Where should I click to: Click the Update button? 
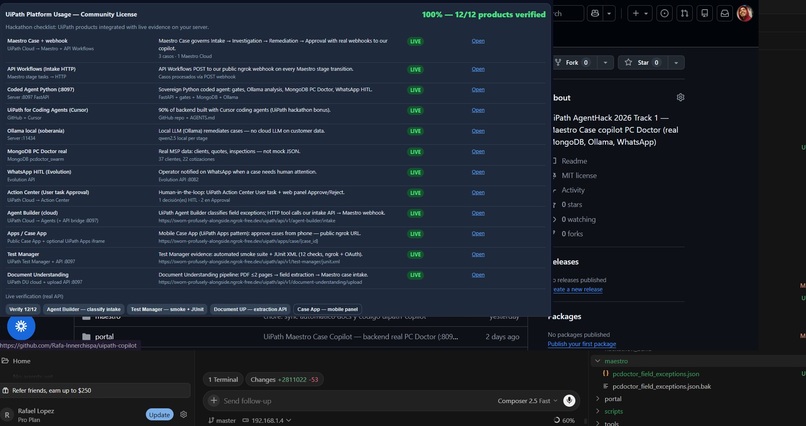159,415
